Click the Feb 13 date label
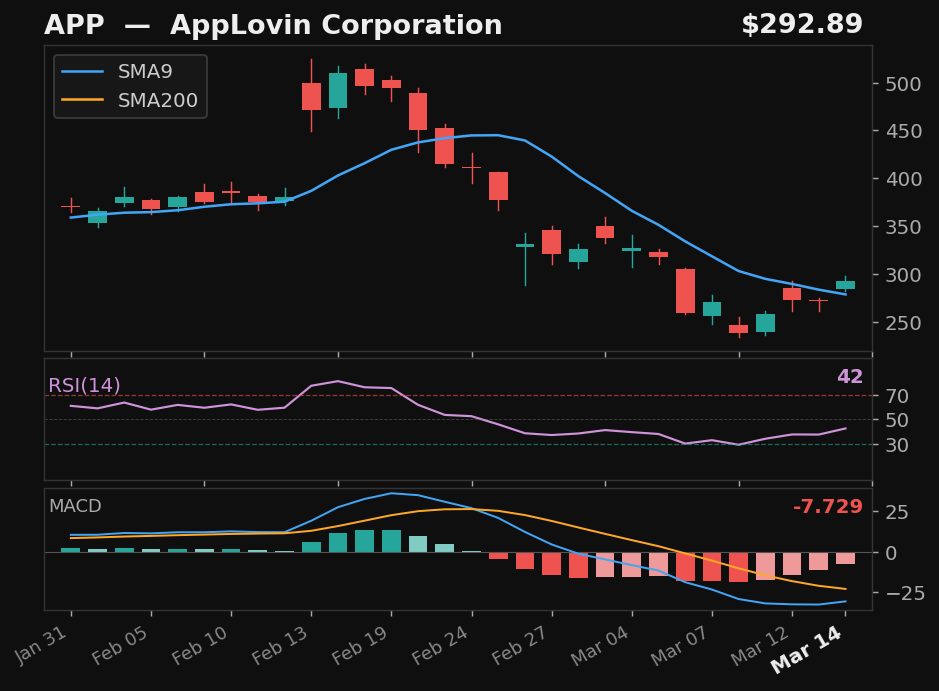The image size is (939, 691). pyautogui.click(x=280, y=645)
